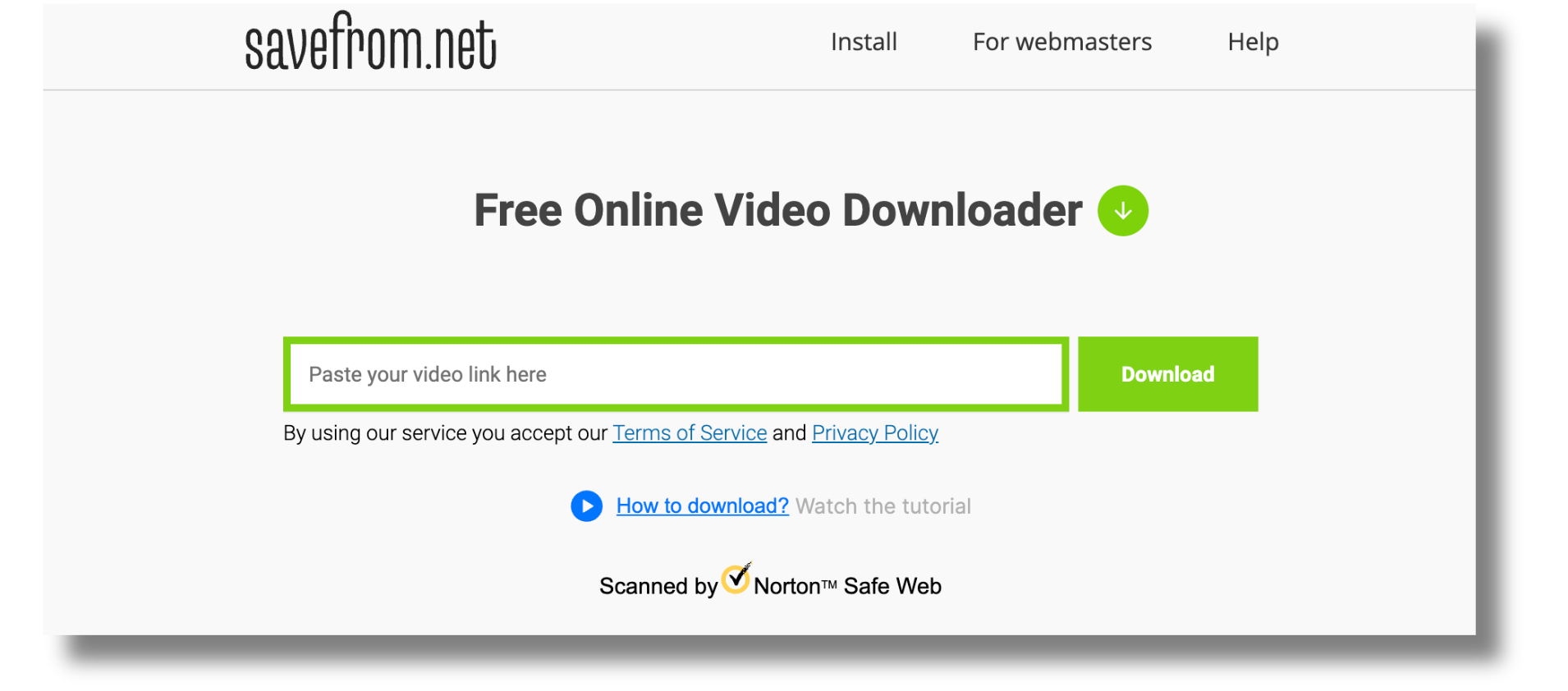Image resolution: width=1568 pixels, height=691 pixels.
Task: Open the Install menu item
Action: [x=864, y=42]
